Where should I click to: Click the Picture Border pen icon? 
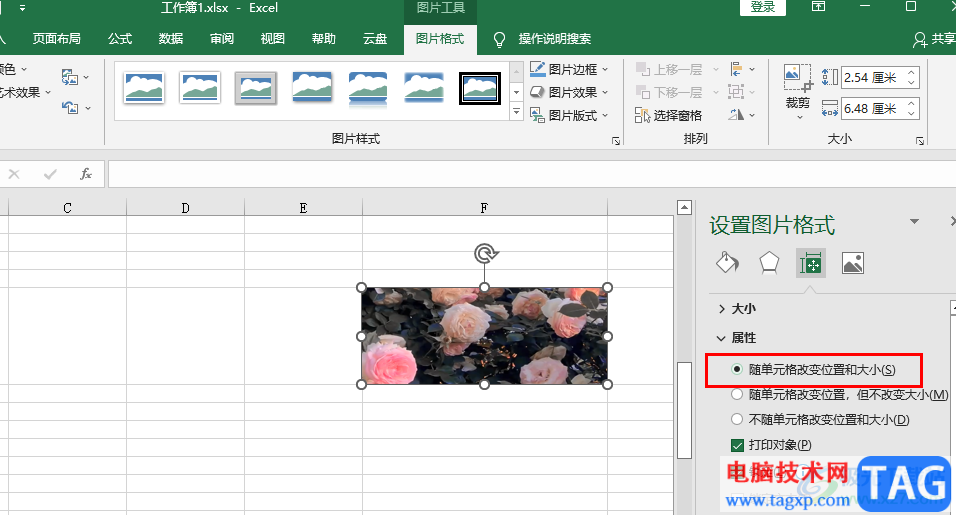click(x=537, y=69)
